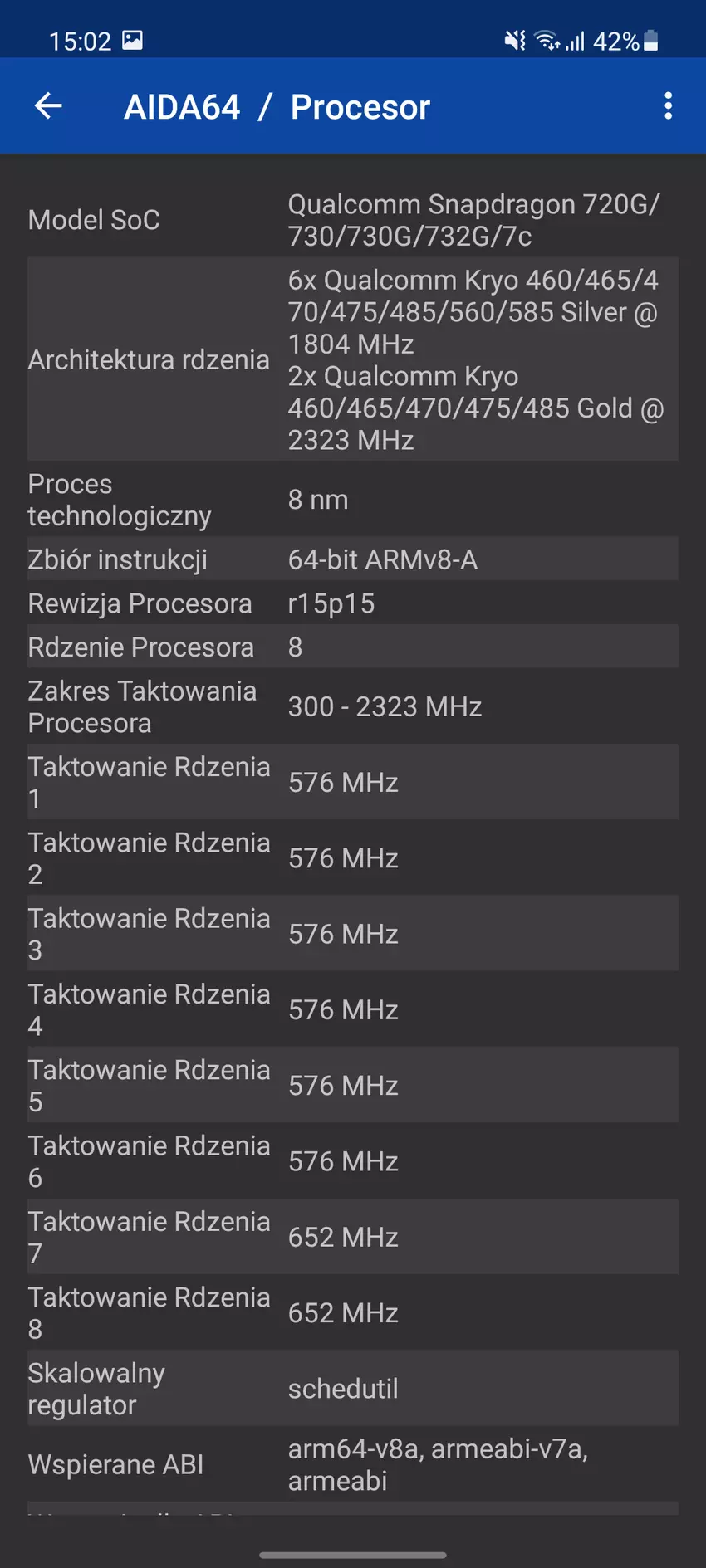Viewport: 706px width, 1568px height.
Task: Tap the picture icon in status bar
Action: point(132,40)
